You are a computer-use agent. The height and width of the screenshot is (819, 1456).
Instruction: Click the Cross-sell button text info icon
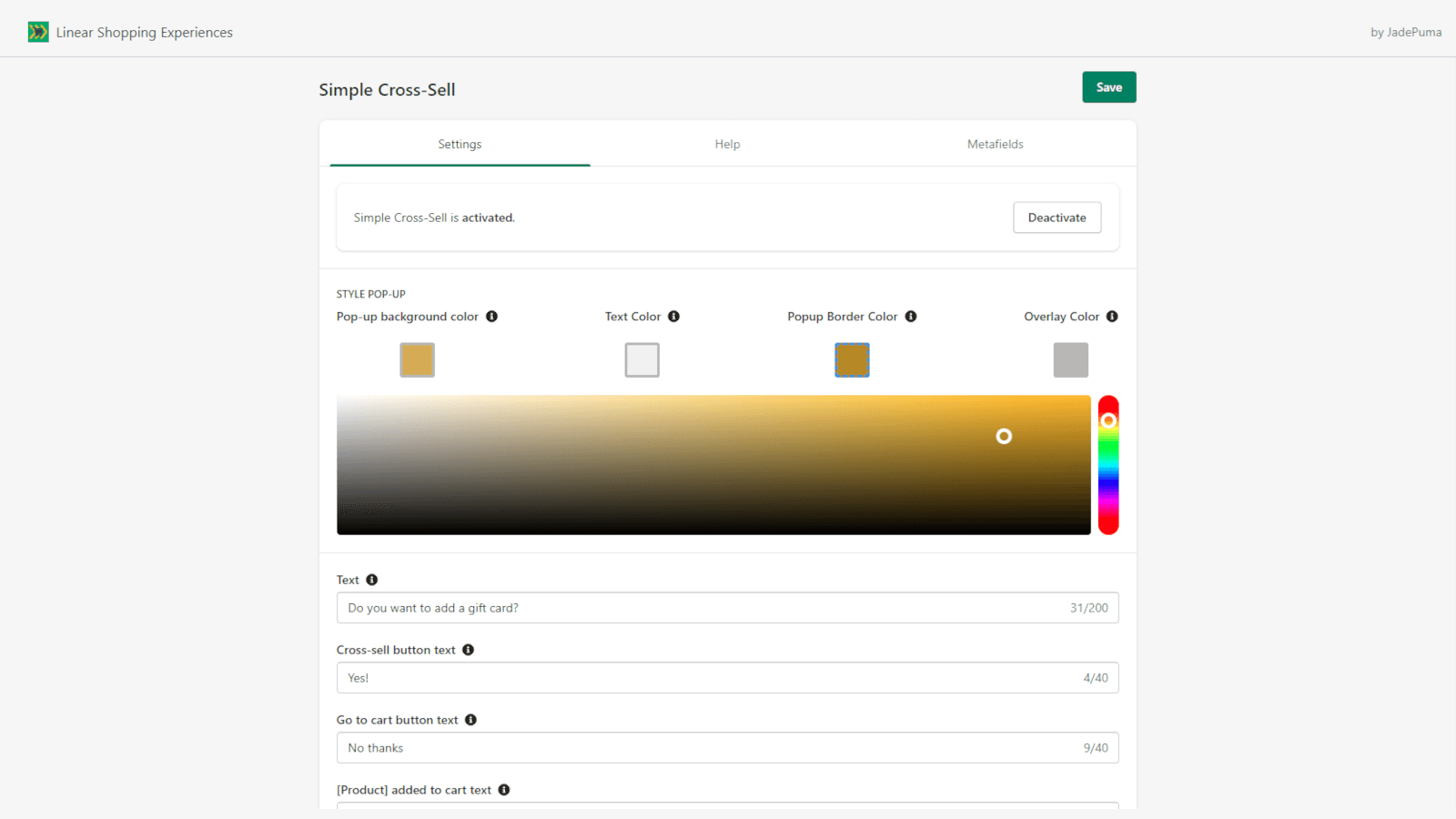469,649
